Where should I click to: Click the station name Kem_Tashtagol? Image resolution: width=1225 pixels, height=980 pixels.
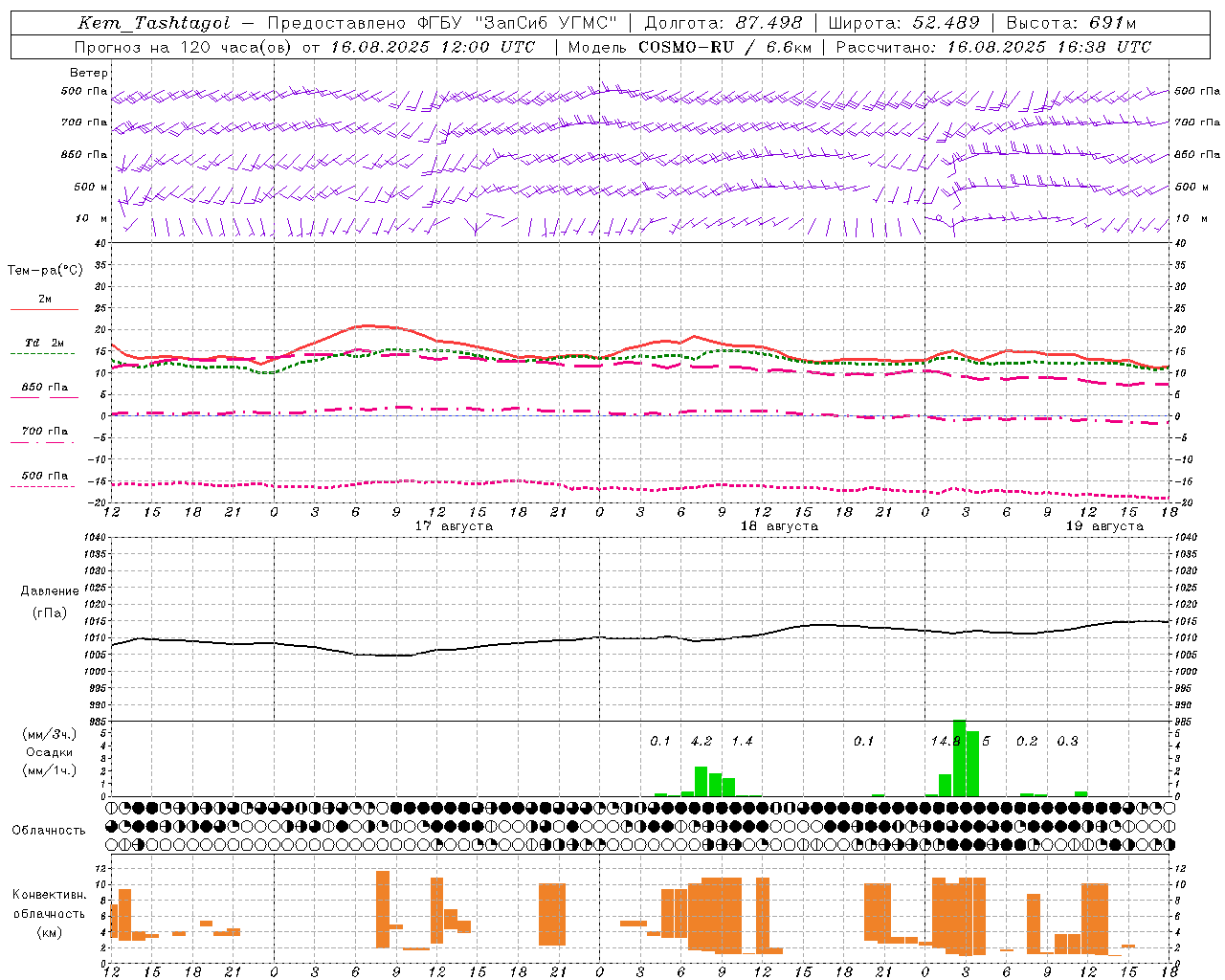[x=154, y=23]
